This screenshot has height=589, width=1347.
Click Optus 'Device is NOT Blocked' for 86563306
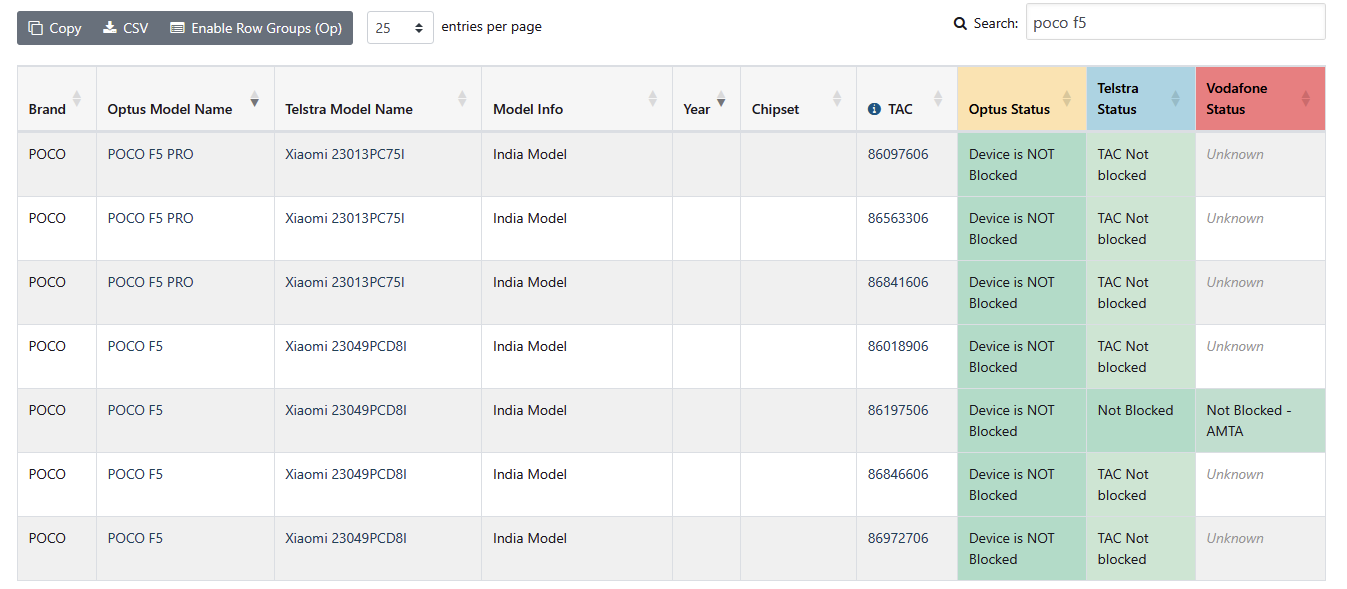1022,228
